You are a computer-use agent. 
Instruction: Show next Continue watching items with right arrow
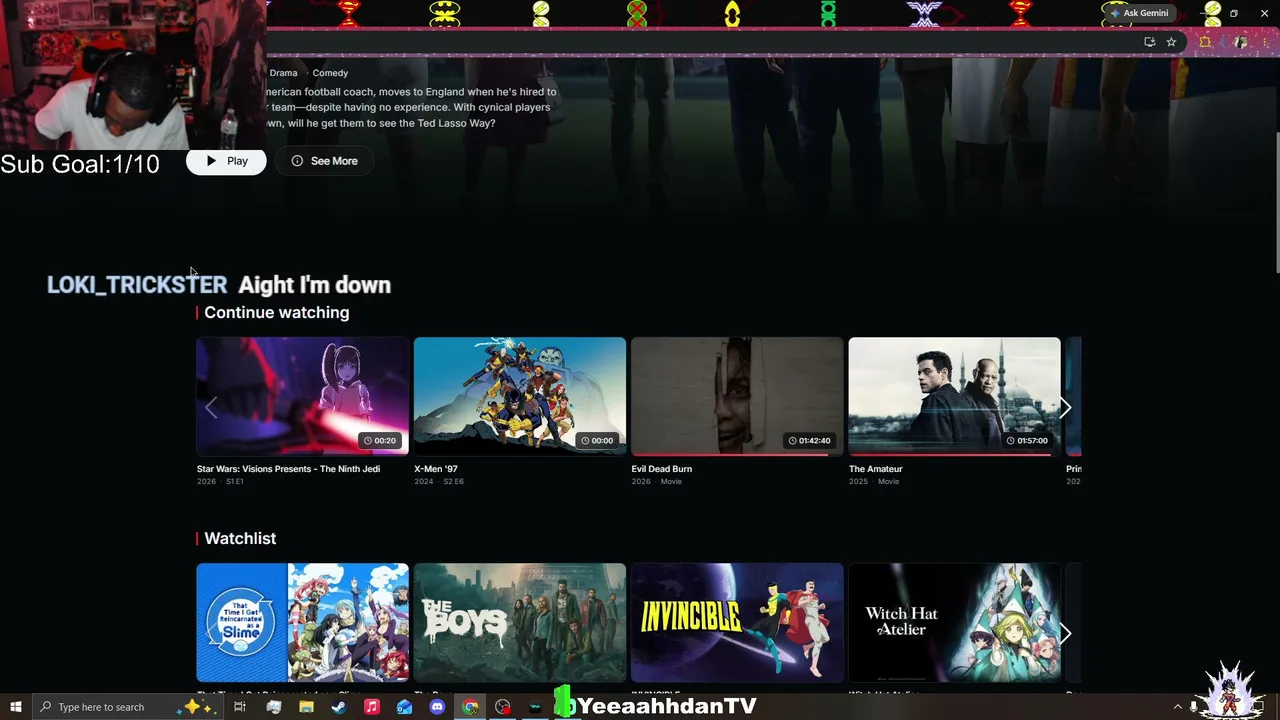click(1065, 408)
